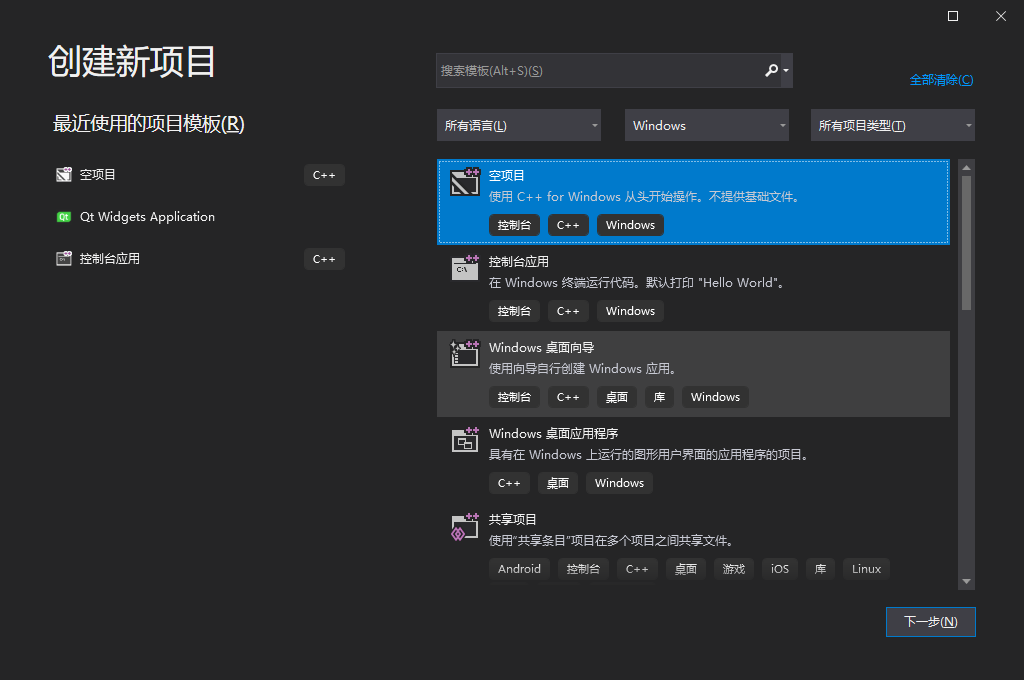Viewport: 1024px width, 680px height.
Task: Click the 共享项目 template icon
Action: point(465,526)
